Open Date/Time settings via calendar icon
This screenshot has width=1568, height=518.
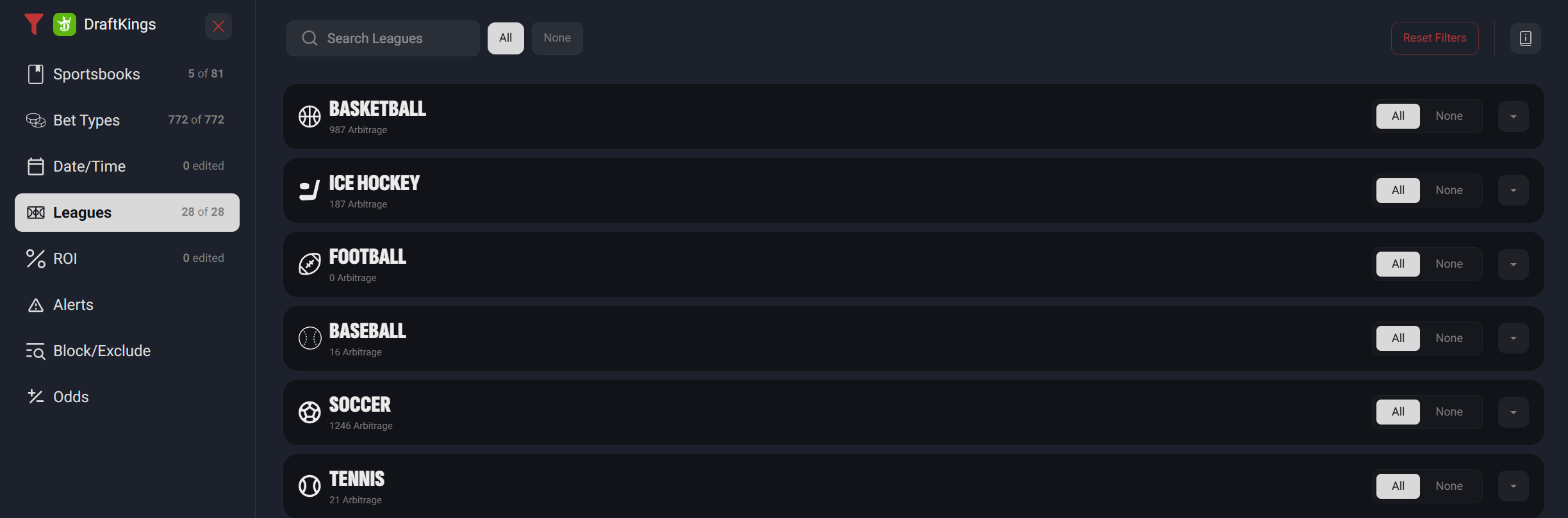(x=36, y=166)
